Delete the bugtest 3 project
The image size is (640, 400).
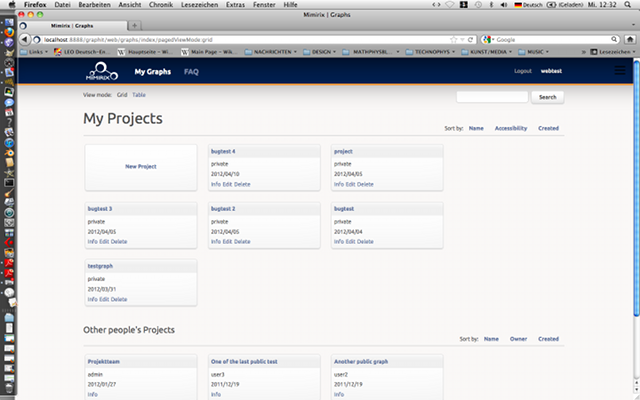(x=119, y=242)
